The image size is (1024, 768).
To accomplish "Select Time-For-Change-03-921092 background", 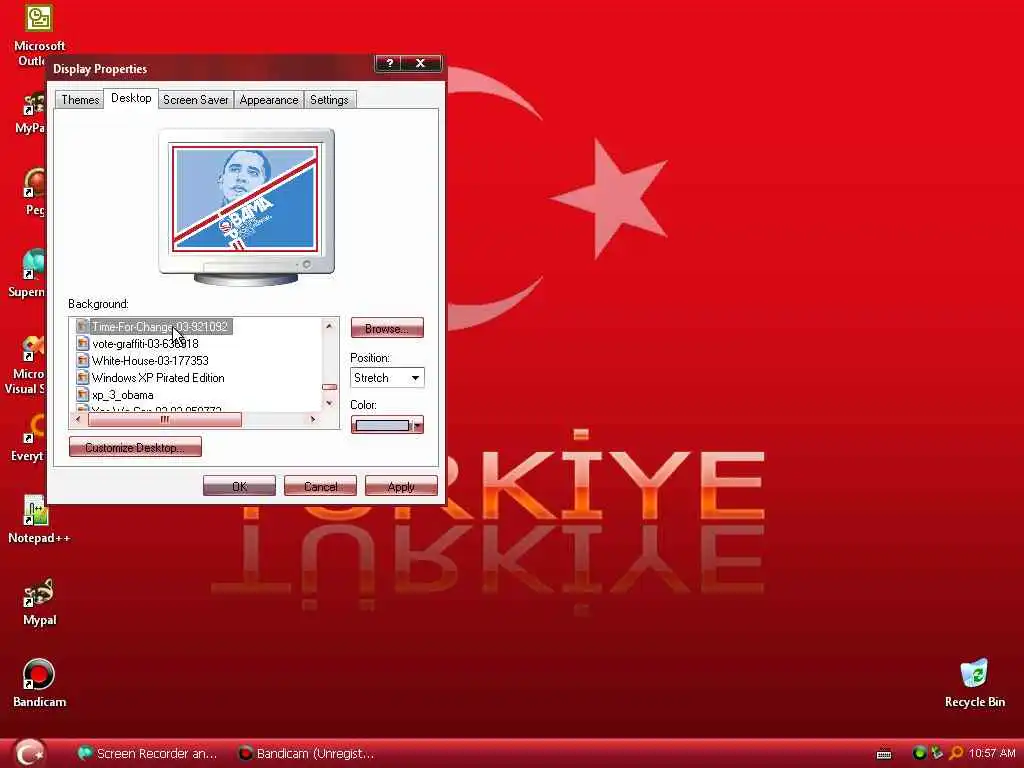I will point(159,327).
